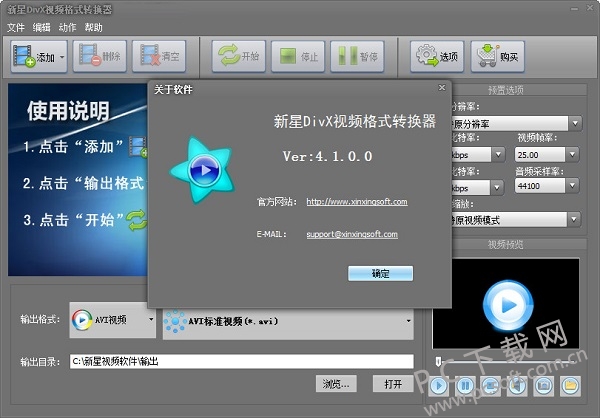Open the 编辑 menu
The width and height of the screenshot is (600, 418).
coord(42,27)
